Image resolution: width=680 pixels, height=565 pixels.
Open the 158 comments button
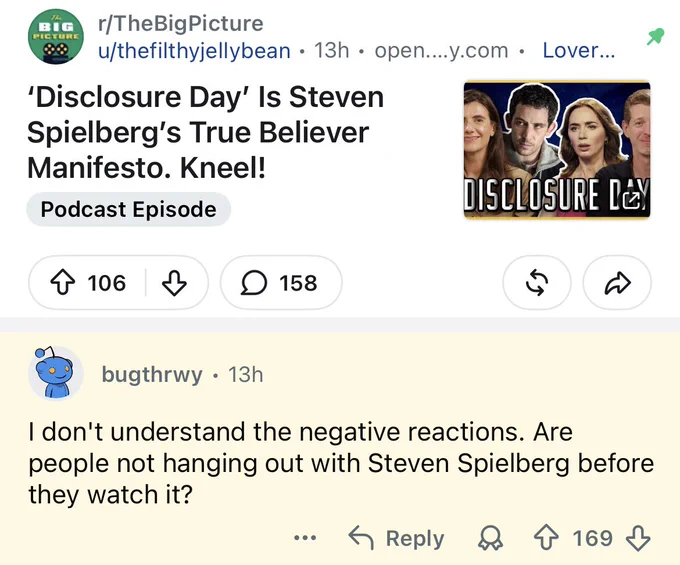click(x=281, y=283)
